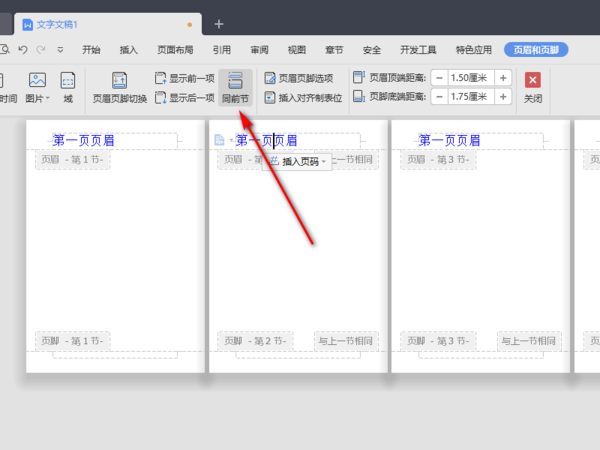Switch to 引用 tab
This screenshot has width=600, height=450.
pyautogui.click(x=222, y=50)
